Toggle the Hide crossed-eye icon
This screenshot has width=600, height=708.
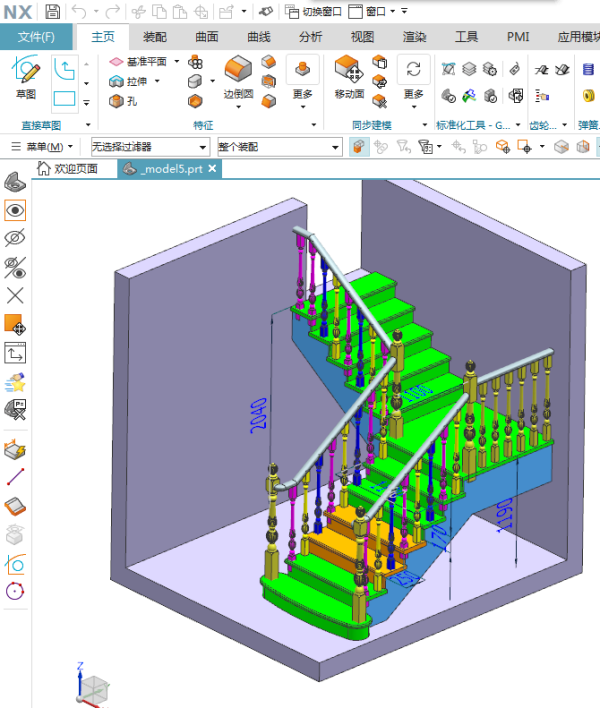[x=15, y=238]
